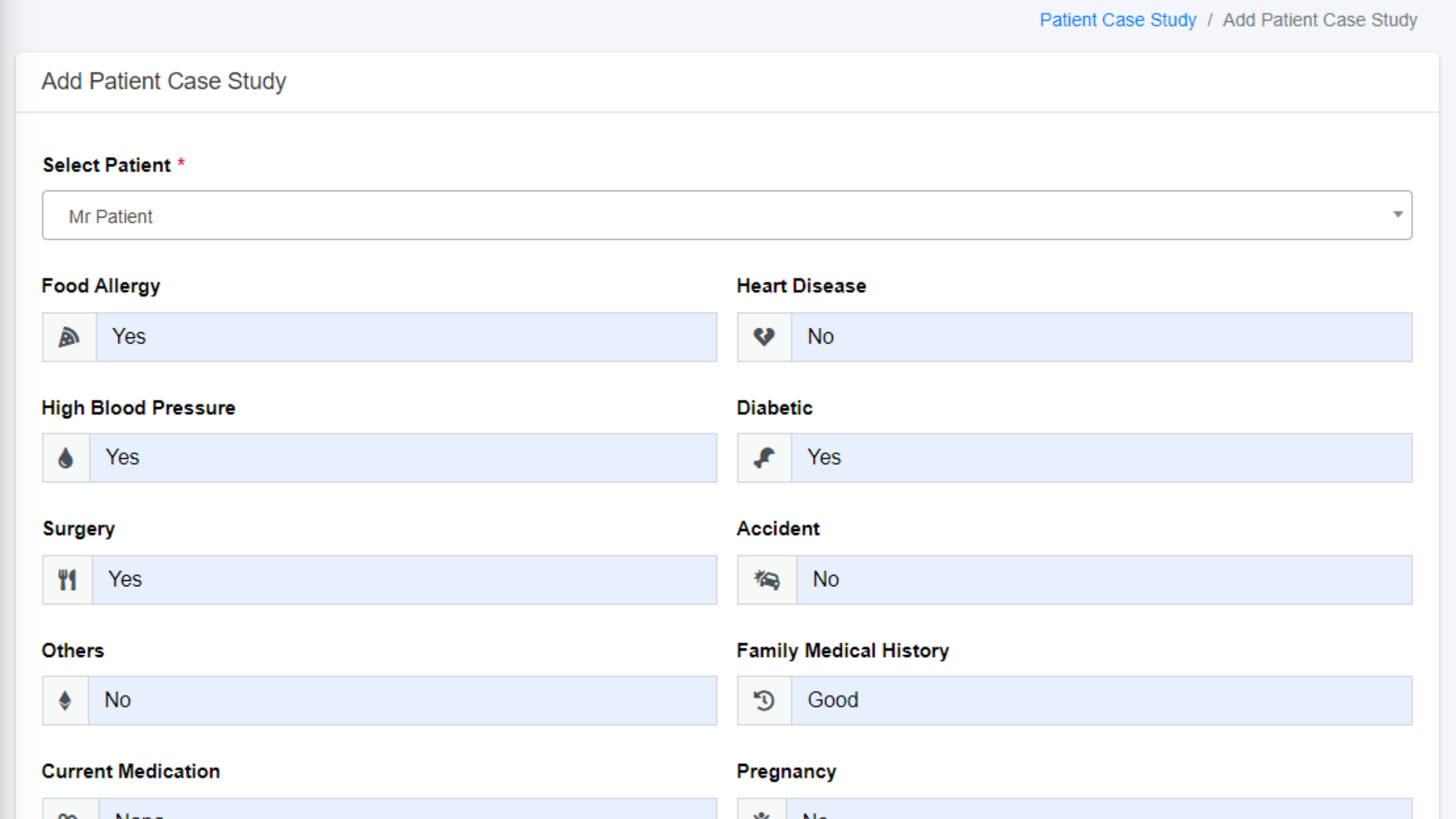This screenshot has width=1456, height=819.
Task: Click the car crash icon for Accident
Action: [767, 580]
